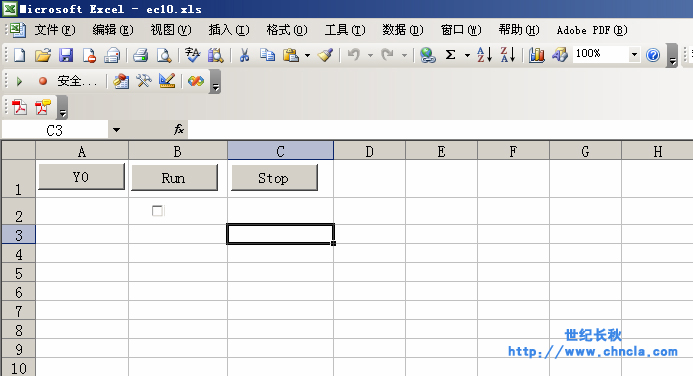Click the Run button on sheet

(x=175, y=178)
